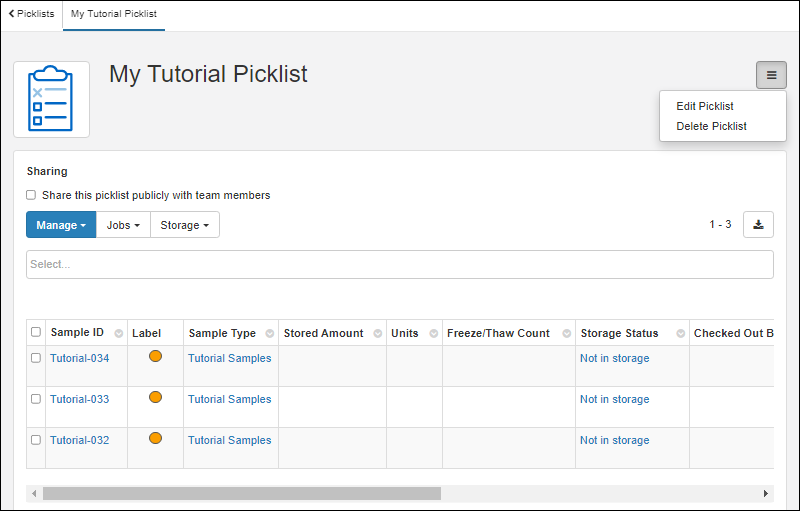Tick the Tutorial-032 row checkbox
This screenshot has height=511, width=800.
click(x=36, y=440)
